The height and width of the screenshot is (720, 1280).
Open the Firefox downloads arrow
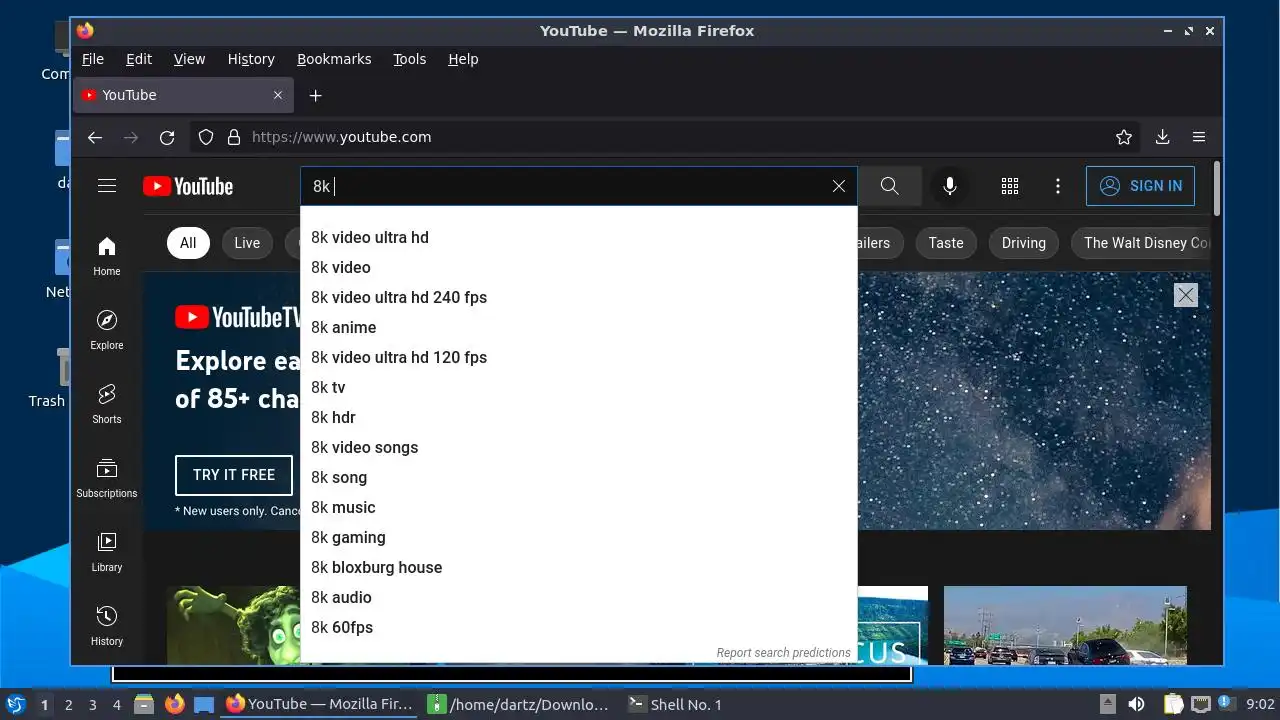tap(1162, 137)
